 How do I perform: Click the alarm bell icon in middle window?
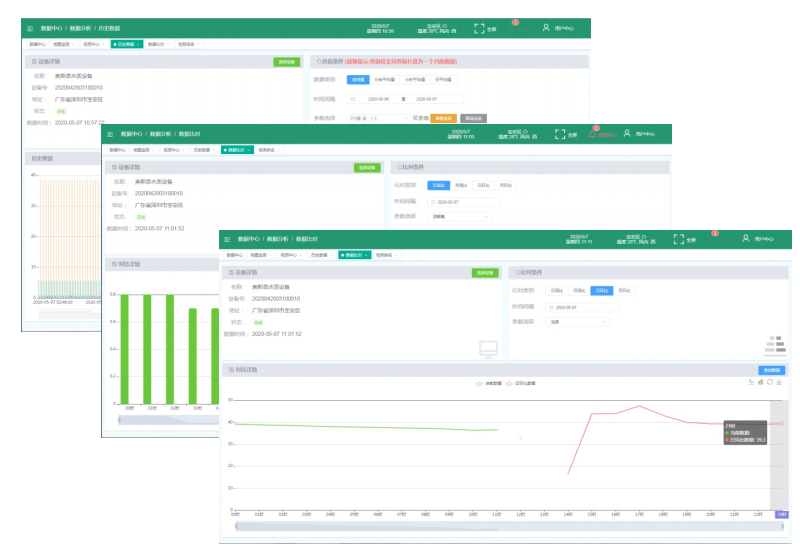click(593, 133)
